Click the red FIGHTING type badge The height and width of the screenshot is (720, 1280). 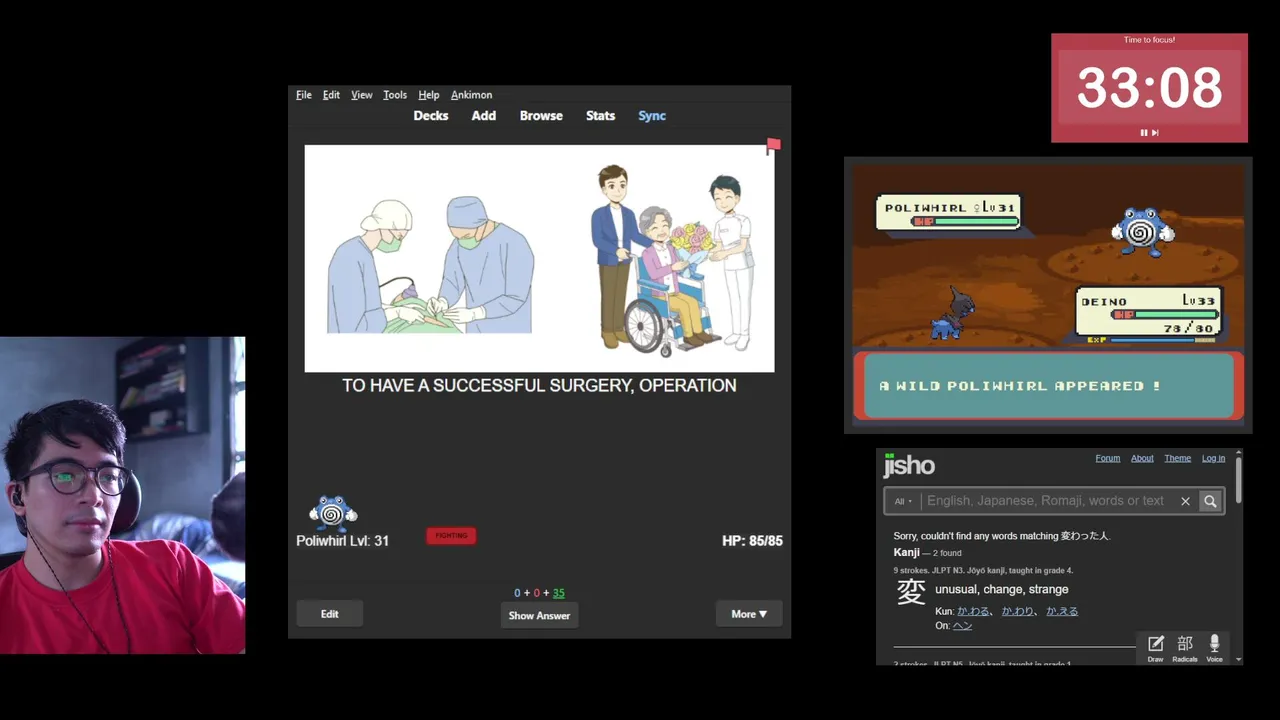pos(451,536)
